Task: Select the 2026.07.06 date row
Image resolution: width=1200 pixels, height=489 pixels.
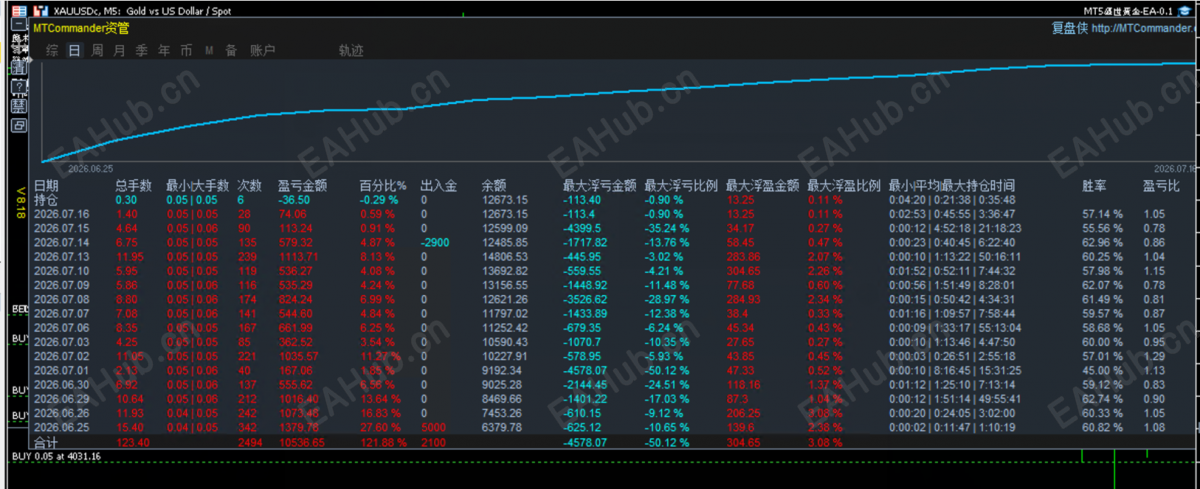Action: pos(61,326)
